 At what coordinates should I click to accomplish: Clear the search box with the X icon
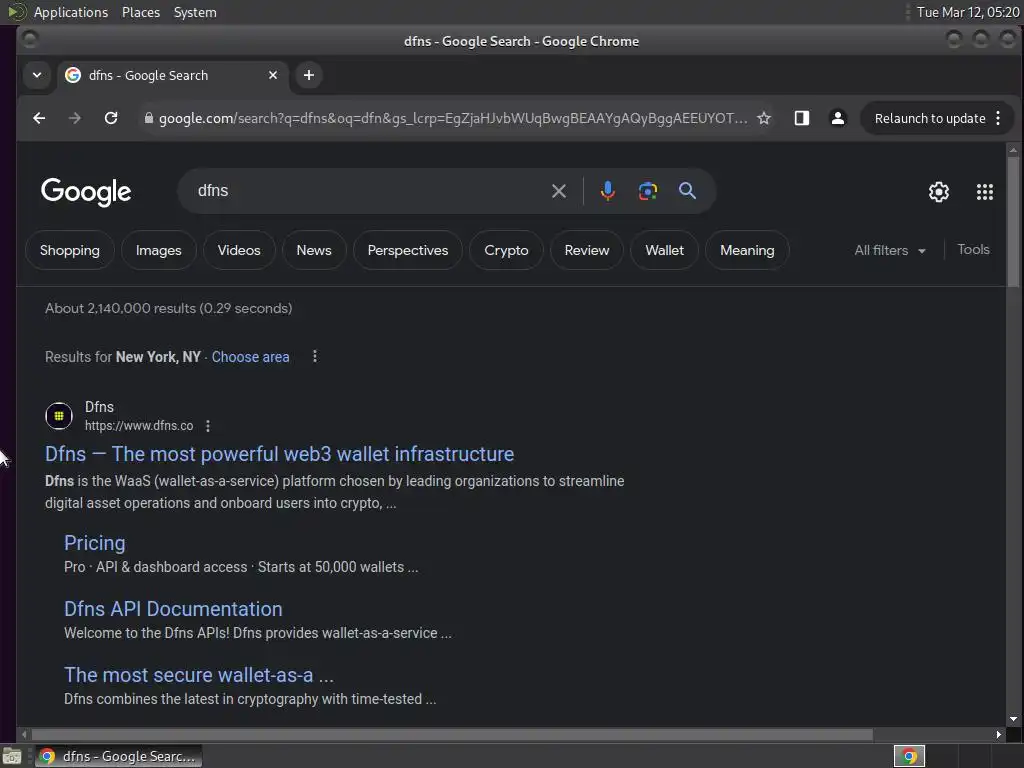(558, 191)
